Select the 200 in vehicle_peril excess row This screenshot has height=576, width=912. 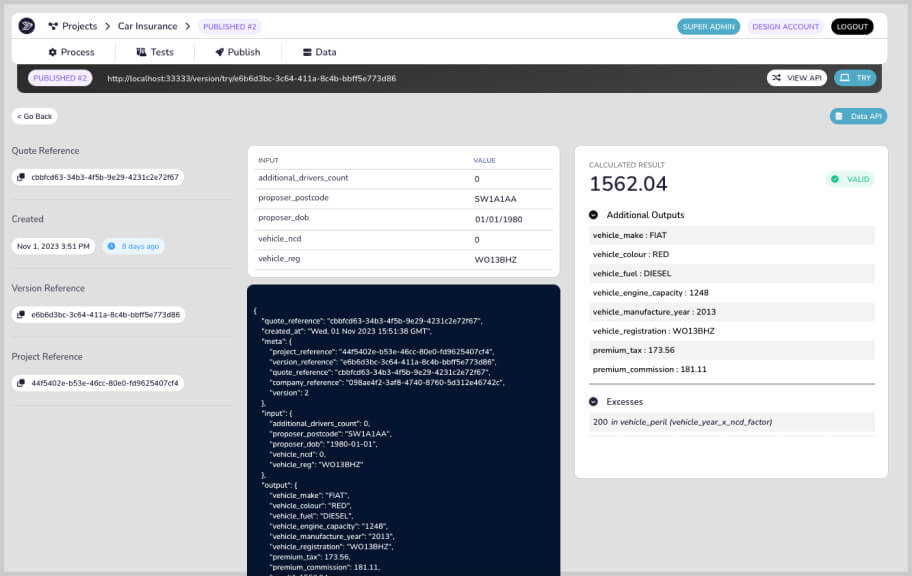pos(732,422)
